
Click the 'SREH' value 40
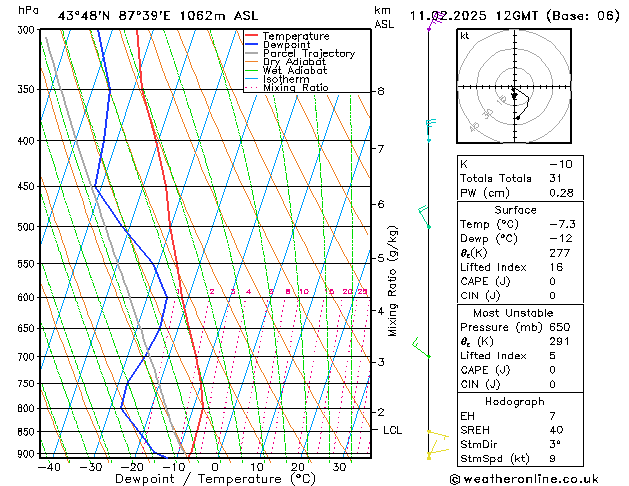(556, 430)
